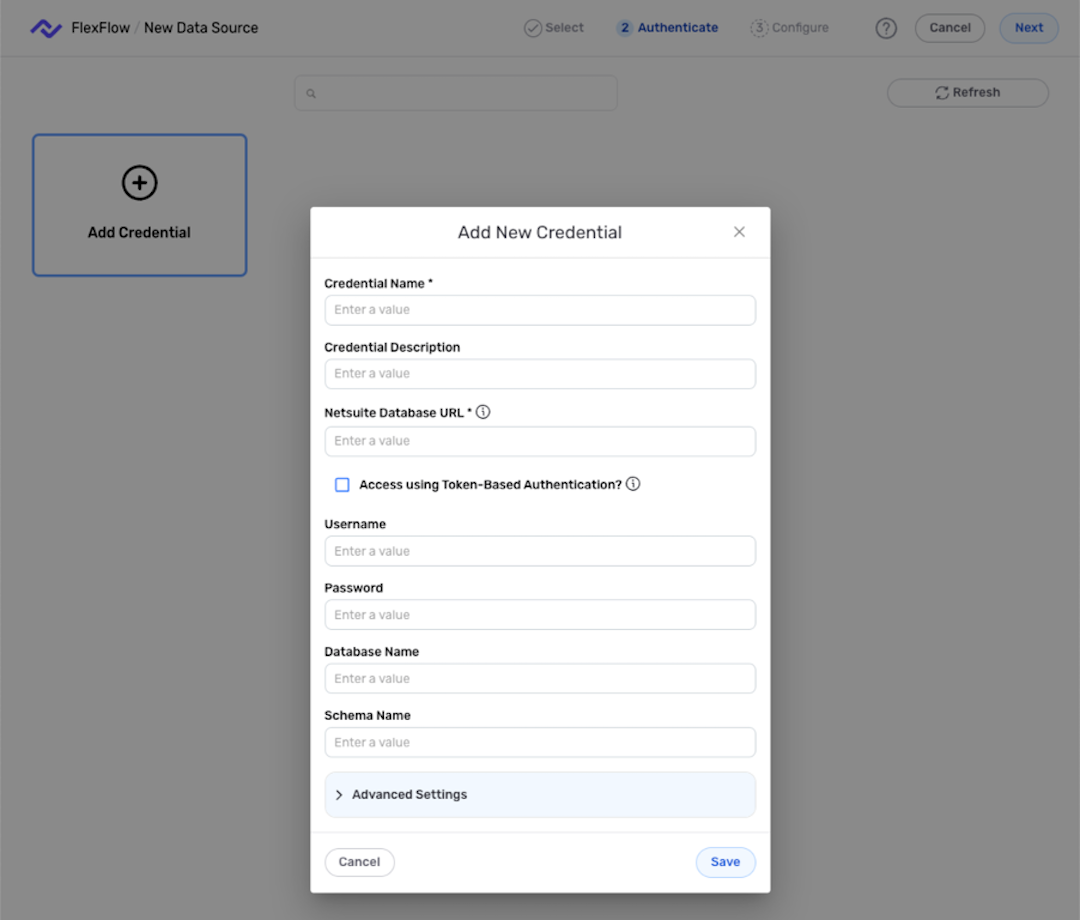Click Cancel in the dialog footer

pyautogui.click(x=360, y=862)
